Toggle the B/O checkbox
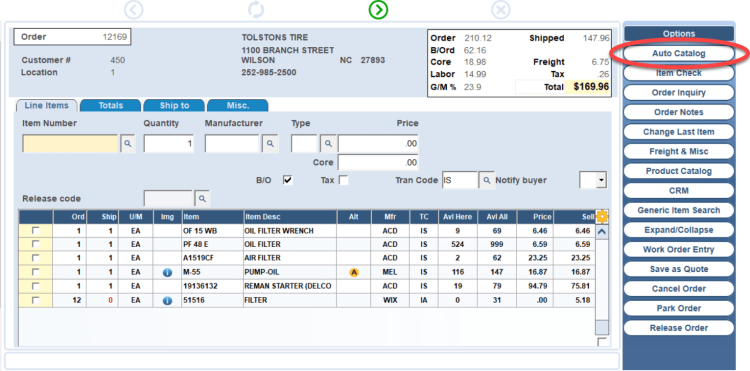 (x=287, y=180)
